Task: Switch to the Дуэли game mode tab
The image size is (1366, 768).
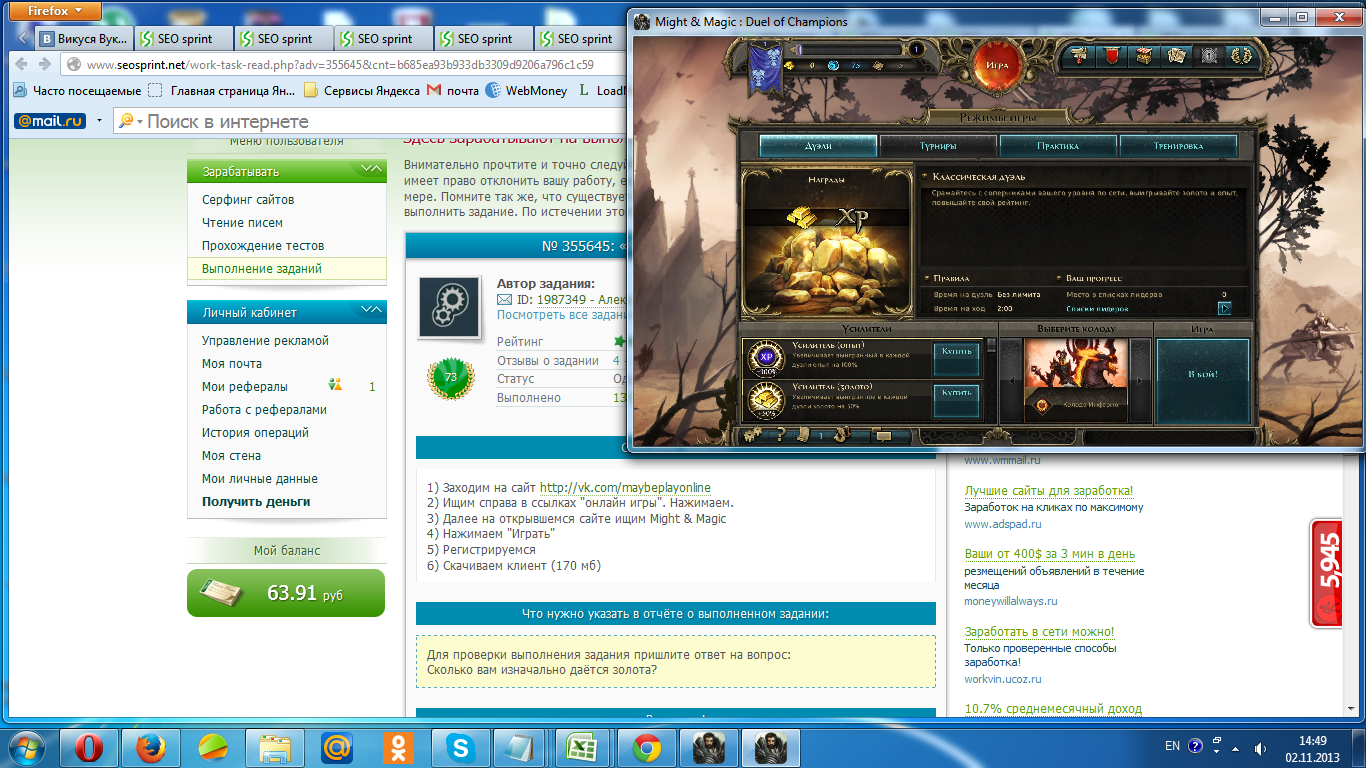Action: coord(818,146)
